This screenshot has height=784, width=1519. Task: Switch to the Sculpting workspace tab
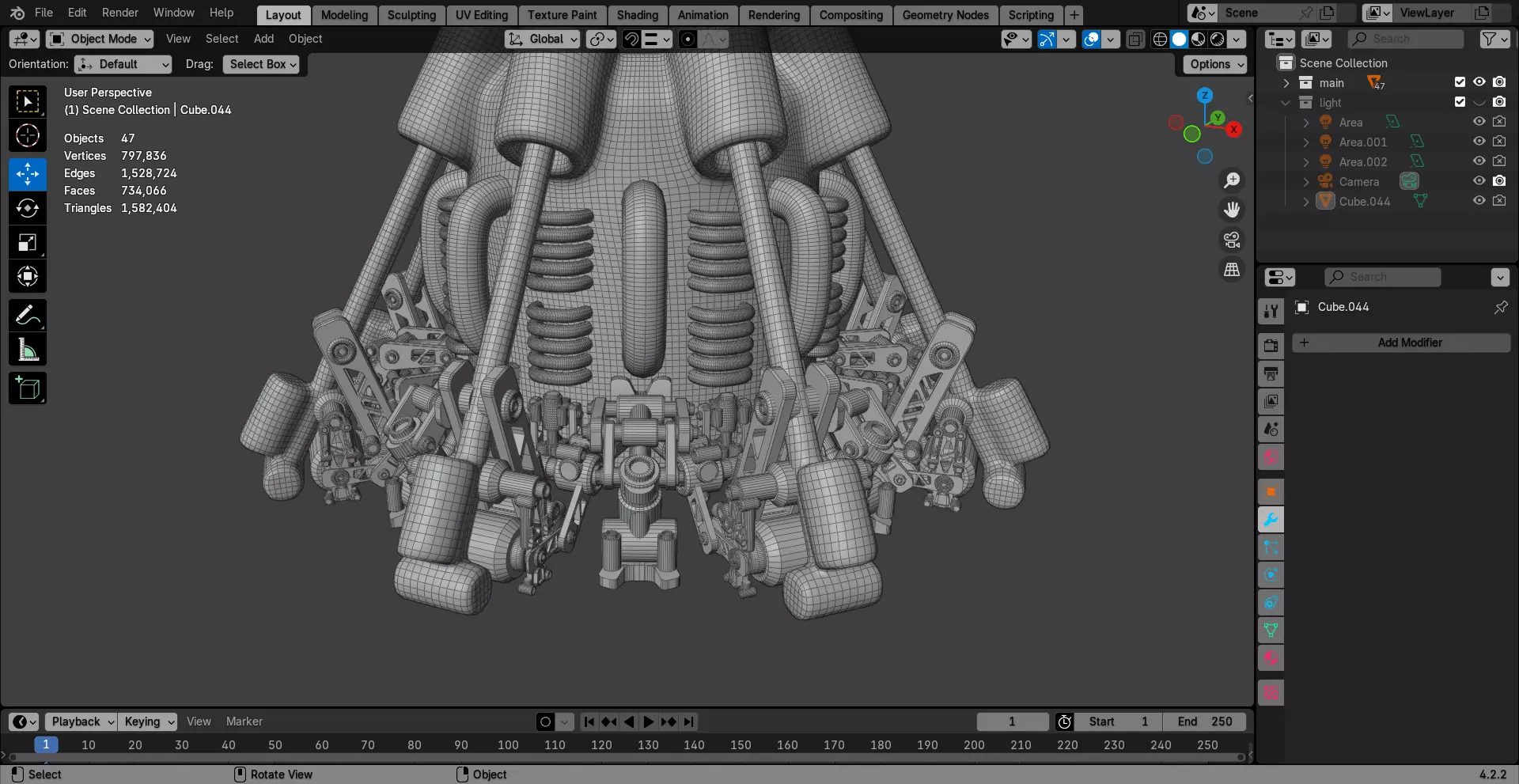[x=411, y=15]
